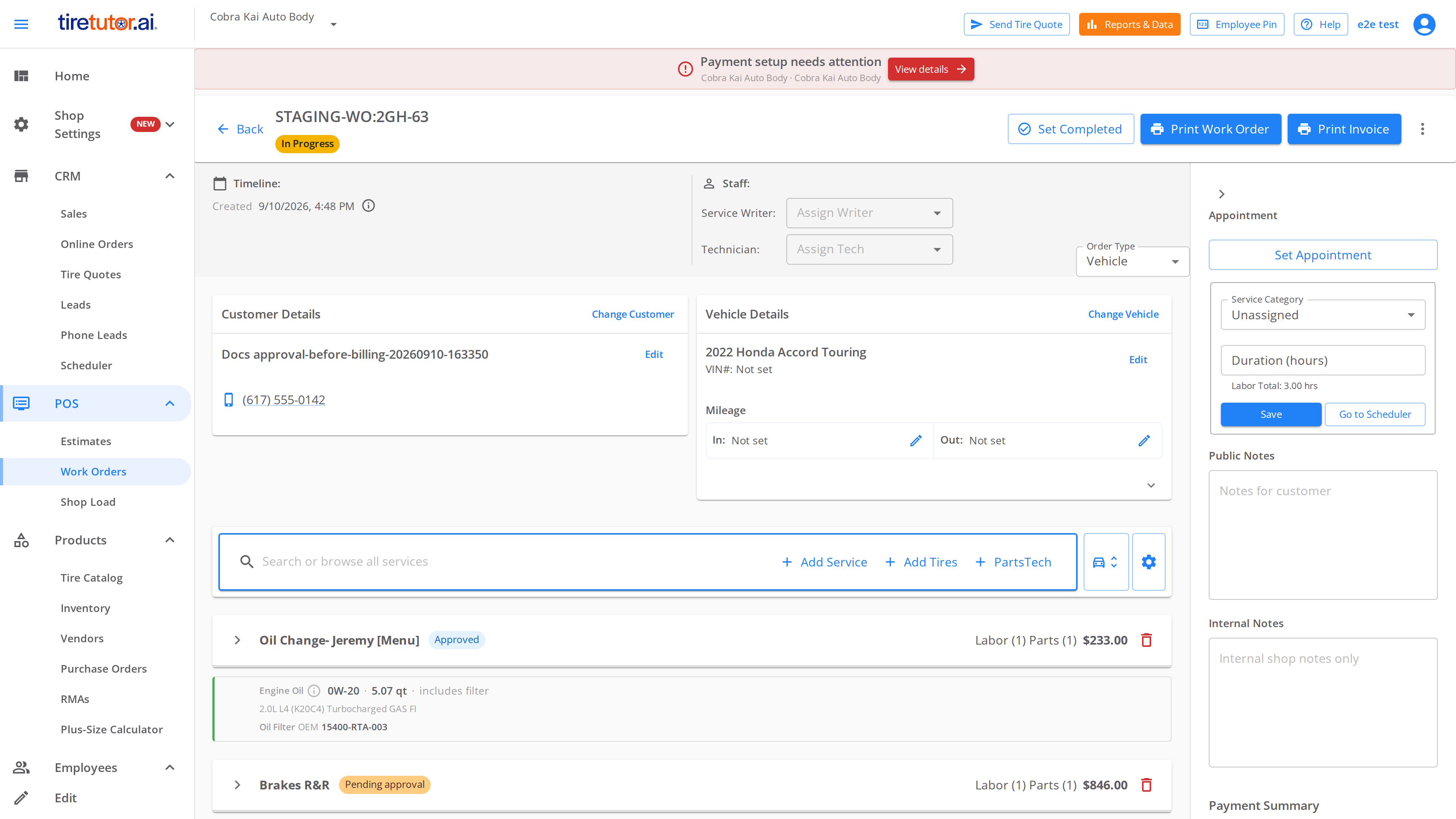Screen dimensions: 1456x819
Task: Click Print Work Order
Action: (1210, 129)
